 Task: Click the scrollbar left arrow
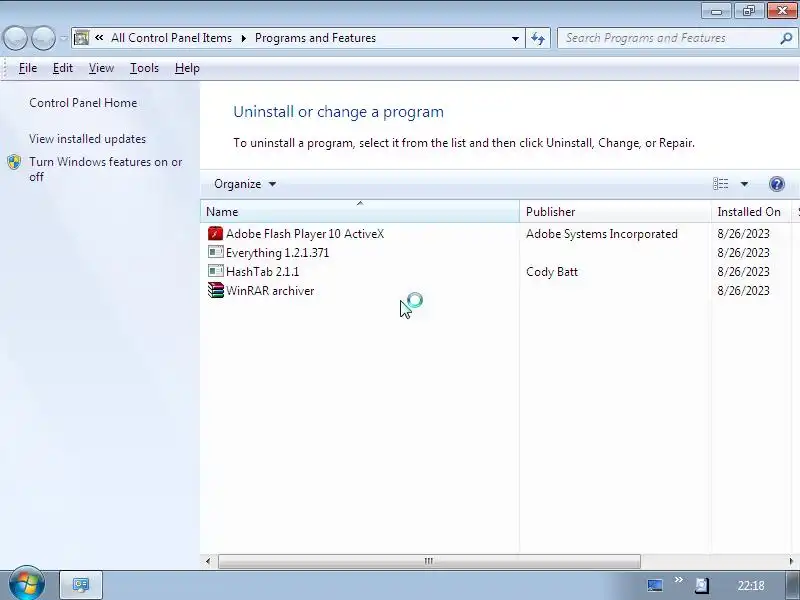(208, 561)
